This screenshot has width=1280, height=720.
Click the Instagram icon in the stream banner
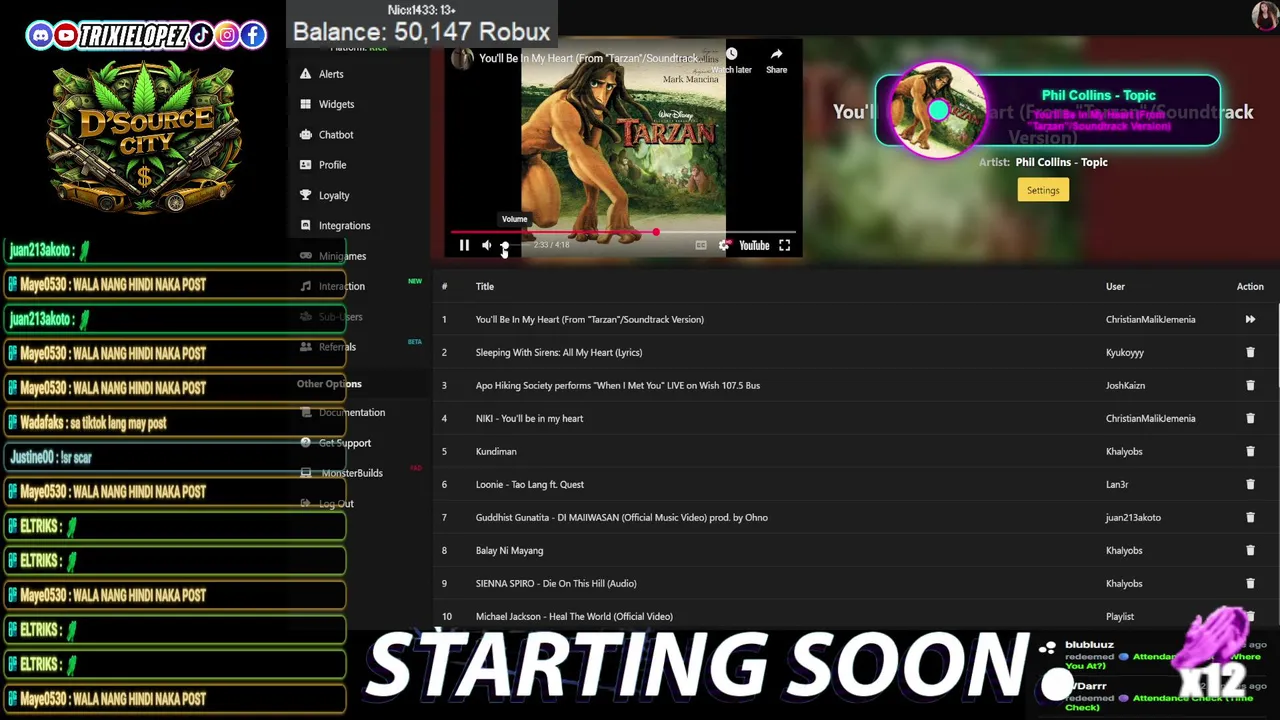[227, 36]
